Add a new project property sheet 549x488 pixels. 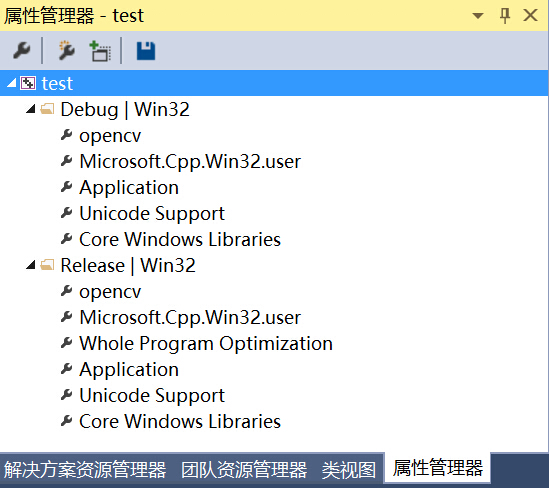pos(66,51)
